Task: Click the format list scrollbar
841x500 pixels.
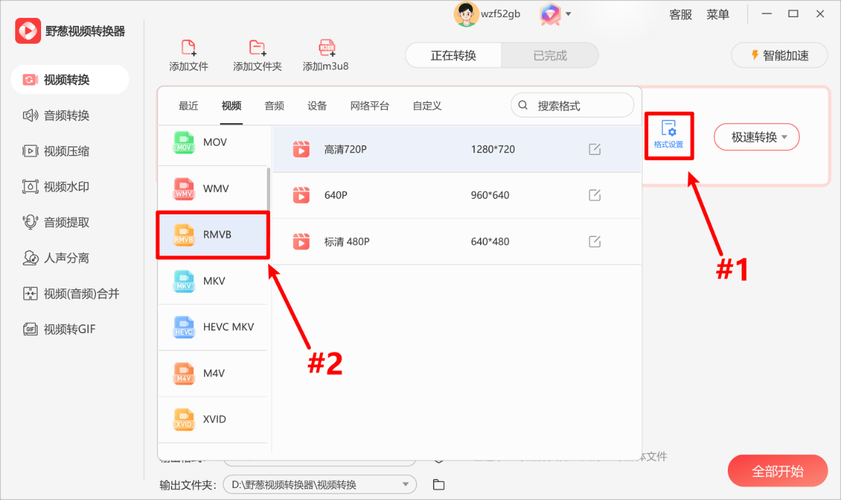Action: click(x=268, y=189)
